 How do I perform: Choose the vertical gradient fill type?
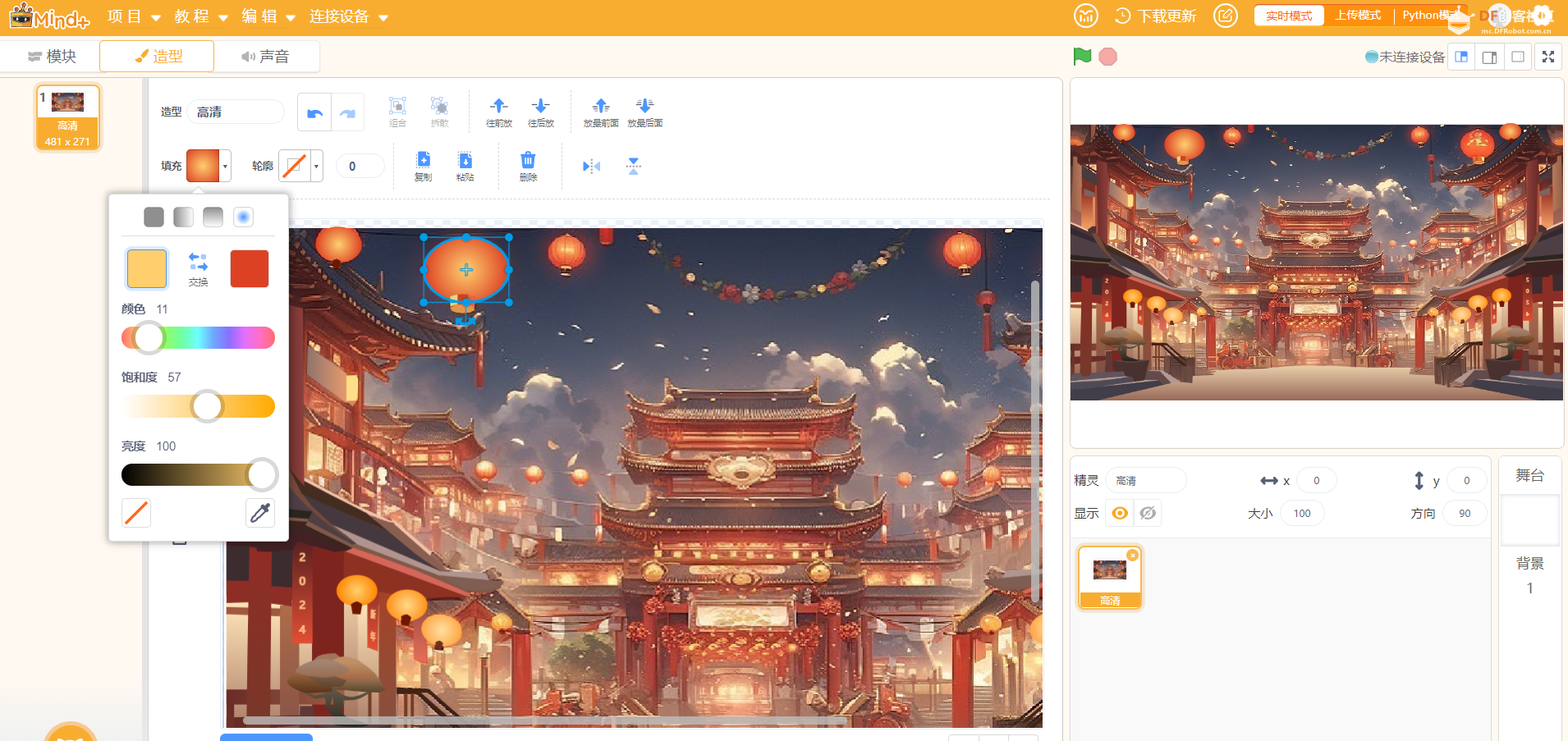tap(213, 217)
